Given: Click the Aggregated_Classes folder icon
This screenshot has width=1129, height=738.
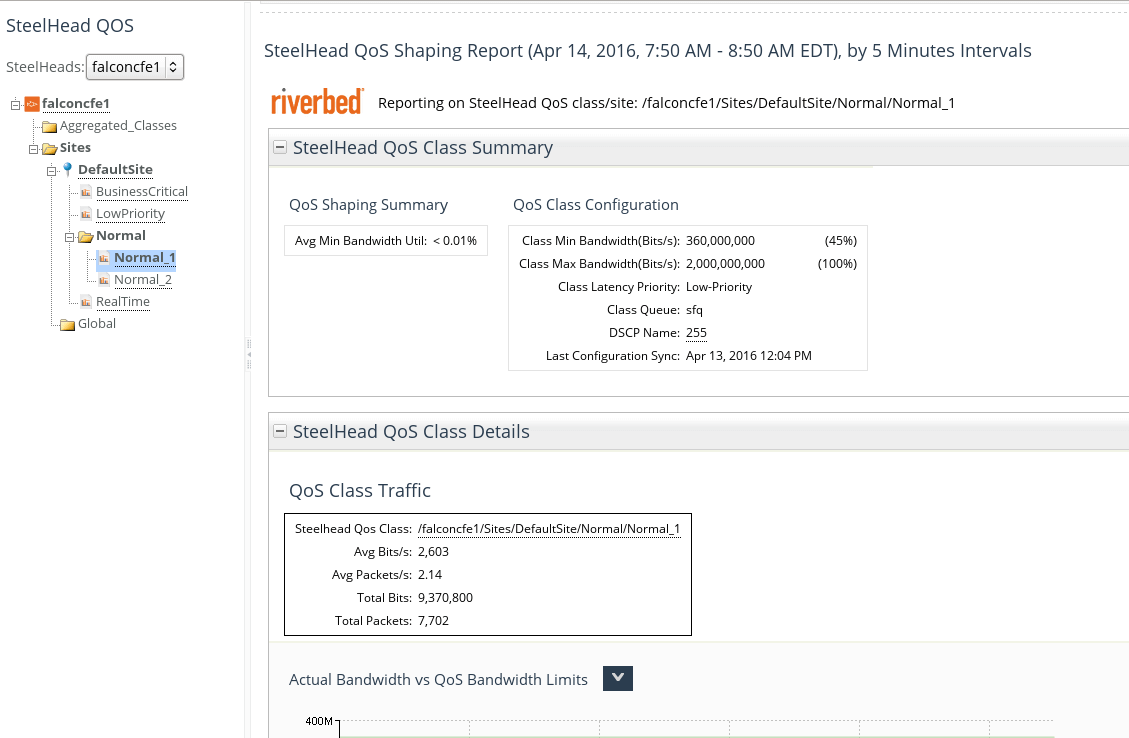Looking at the screenshot, I should [x=50, y=127].
